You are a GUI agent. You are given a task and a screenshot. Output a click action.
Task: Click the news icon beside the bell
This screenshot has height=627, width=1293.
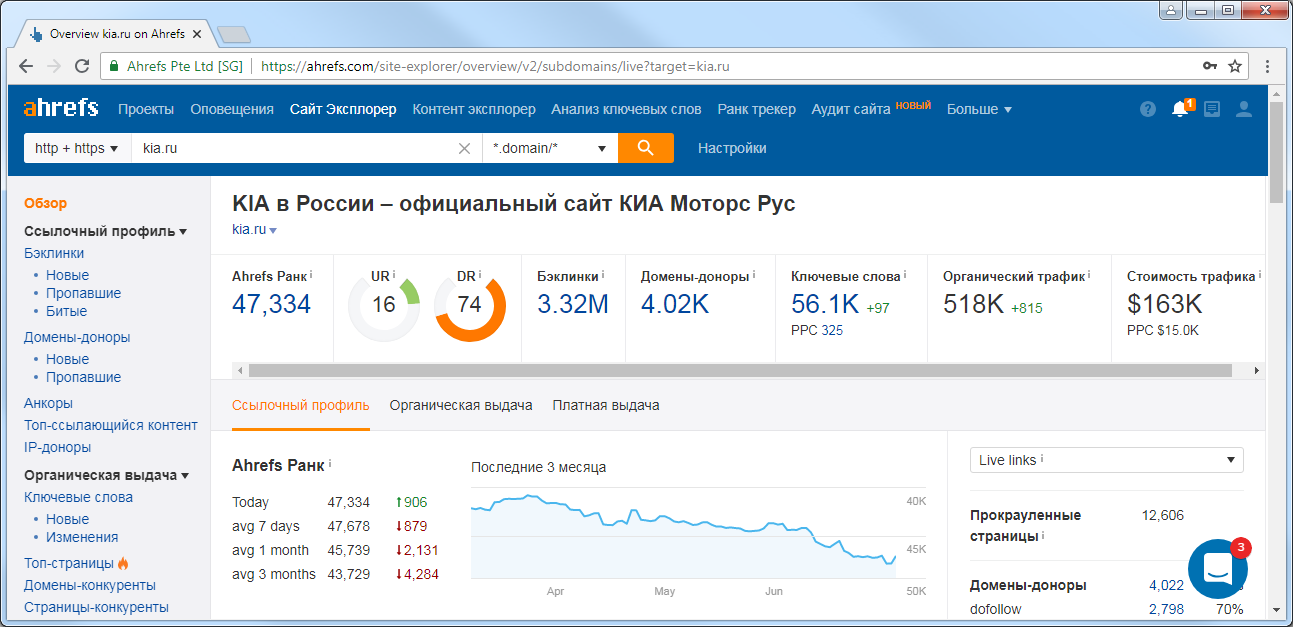click(1212, 109)
